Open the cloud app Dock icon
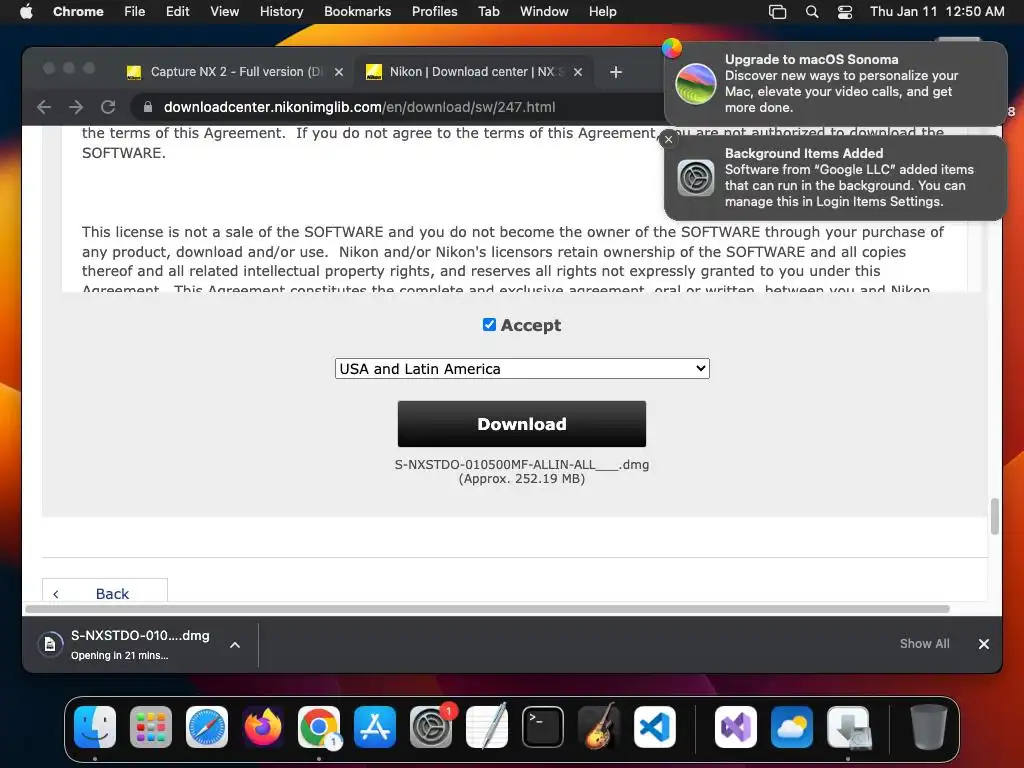This screenshot has height=768, width=1024. (x=792, y=727)
